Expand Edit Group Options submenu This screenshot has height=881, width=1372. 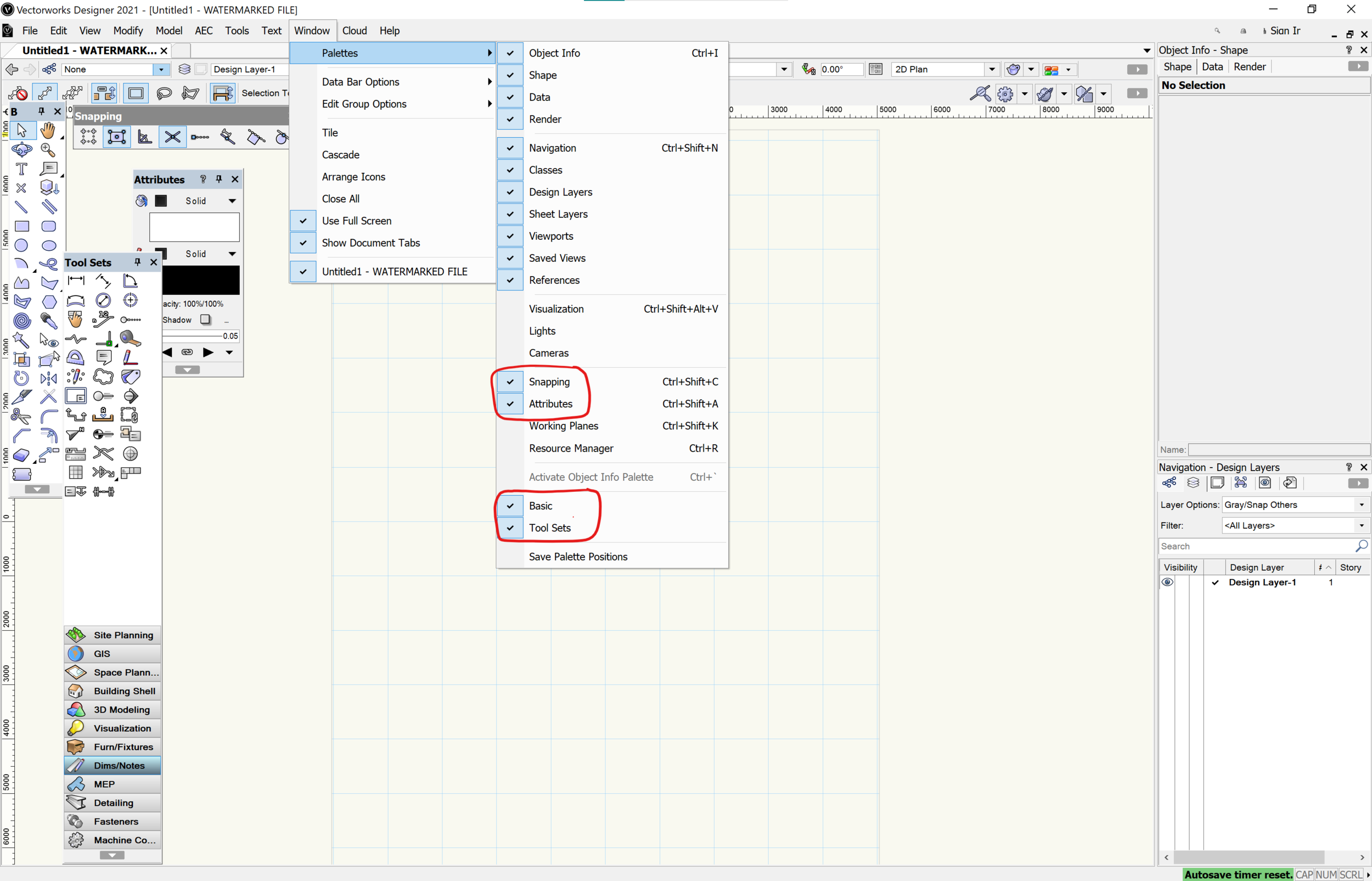pos(392,104)
